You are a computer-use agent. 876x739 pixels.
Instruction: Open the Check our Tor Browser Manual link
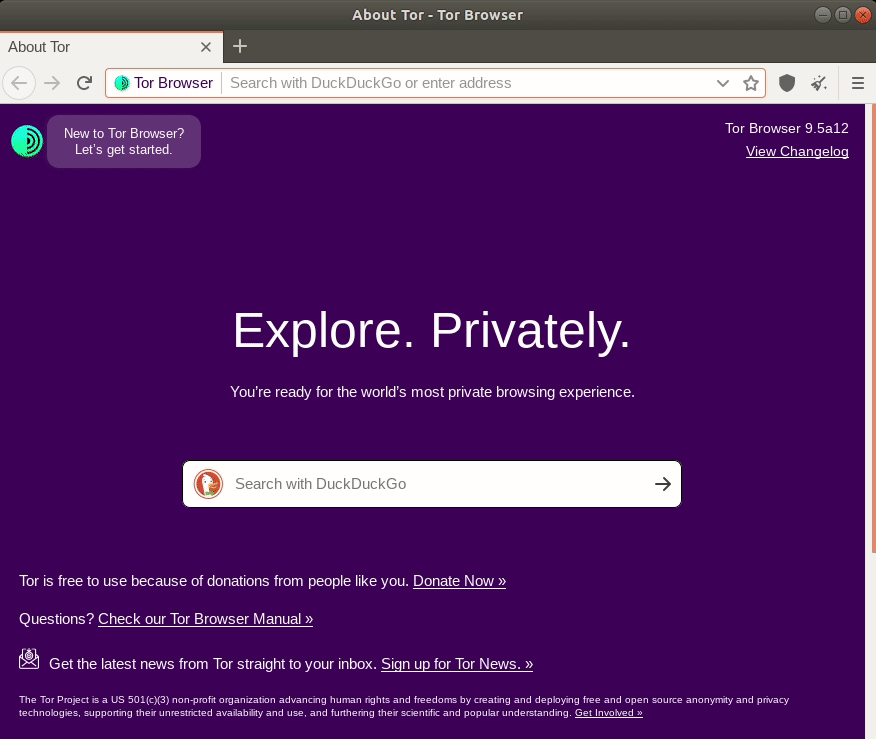[205, 619]
